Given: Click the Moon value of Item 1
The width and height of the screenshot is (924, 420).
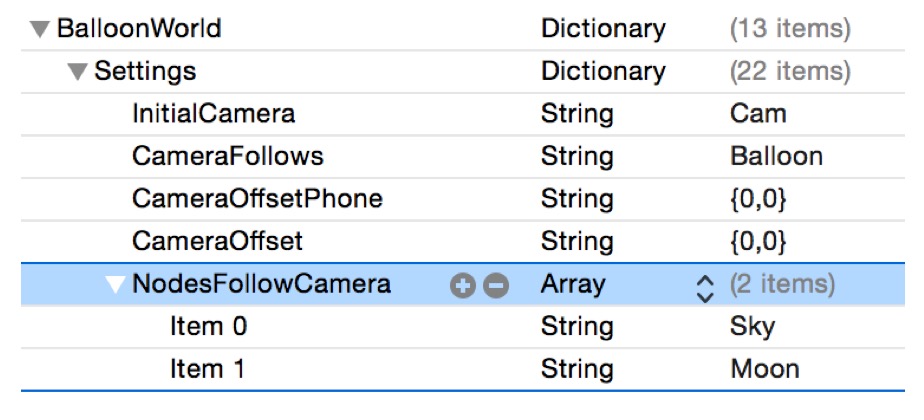Looking at the screenshot, I should pyautogui.click(x=764, y=370).
